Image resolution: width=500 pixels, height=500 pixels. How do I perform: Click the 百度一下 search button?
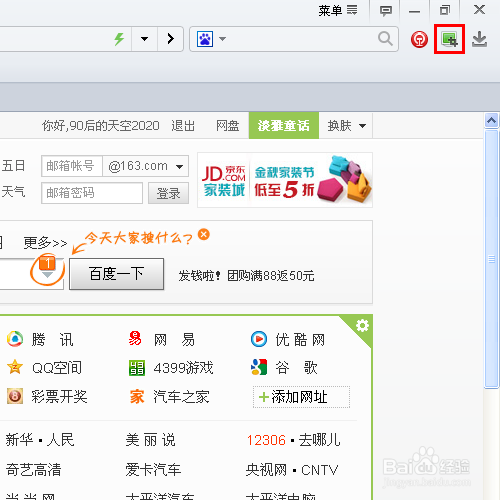(x=116, y=274)
